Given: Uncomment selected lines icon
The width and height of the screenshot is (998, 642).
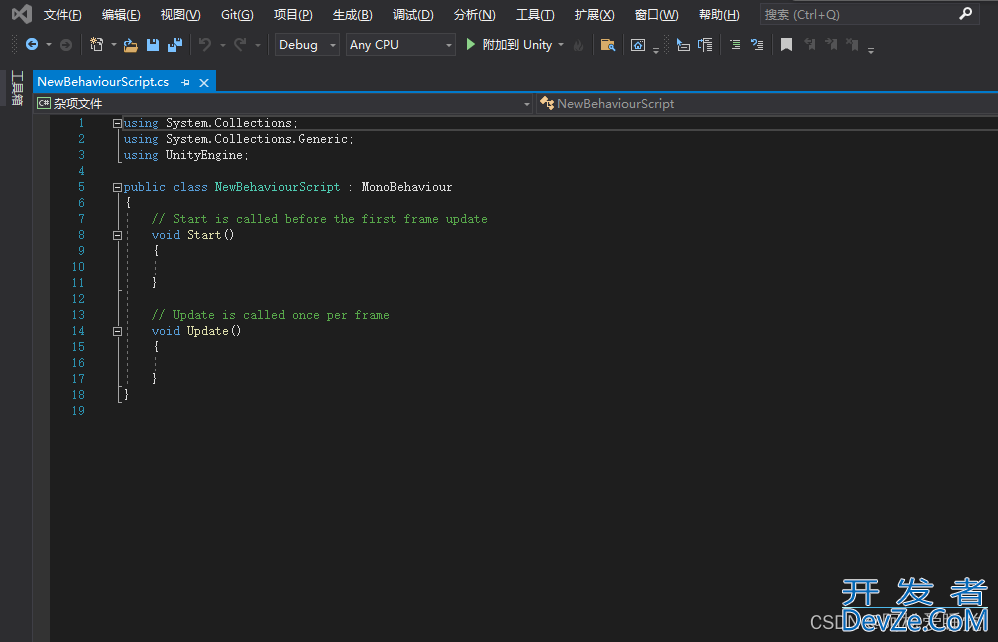Looking at the screenshot, I should (757, 45).
